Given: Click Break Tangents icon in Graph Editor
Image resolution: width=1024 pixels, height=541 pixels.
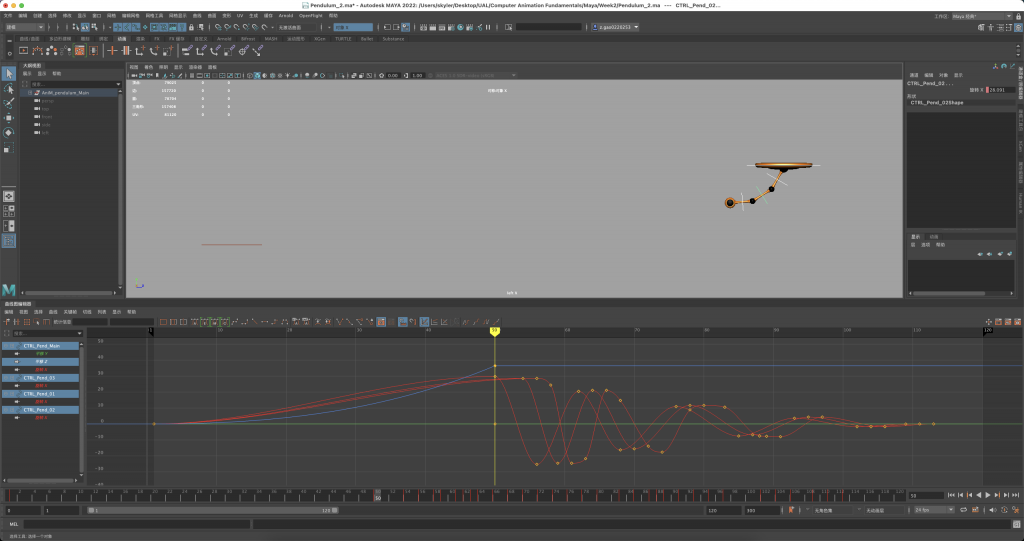Looking at the screenshot, I should coord(338,321).
